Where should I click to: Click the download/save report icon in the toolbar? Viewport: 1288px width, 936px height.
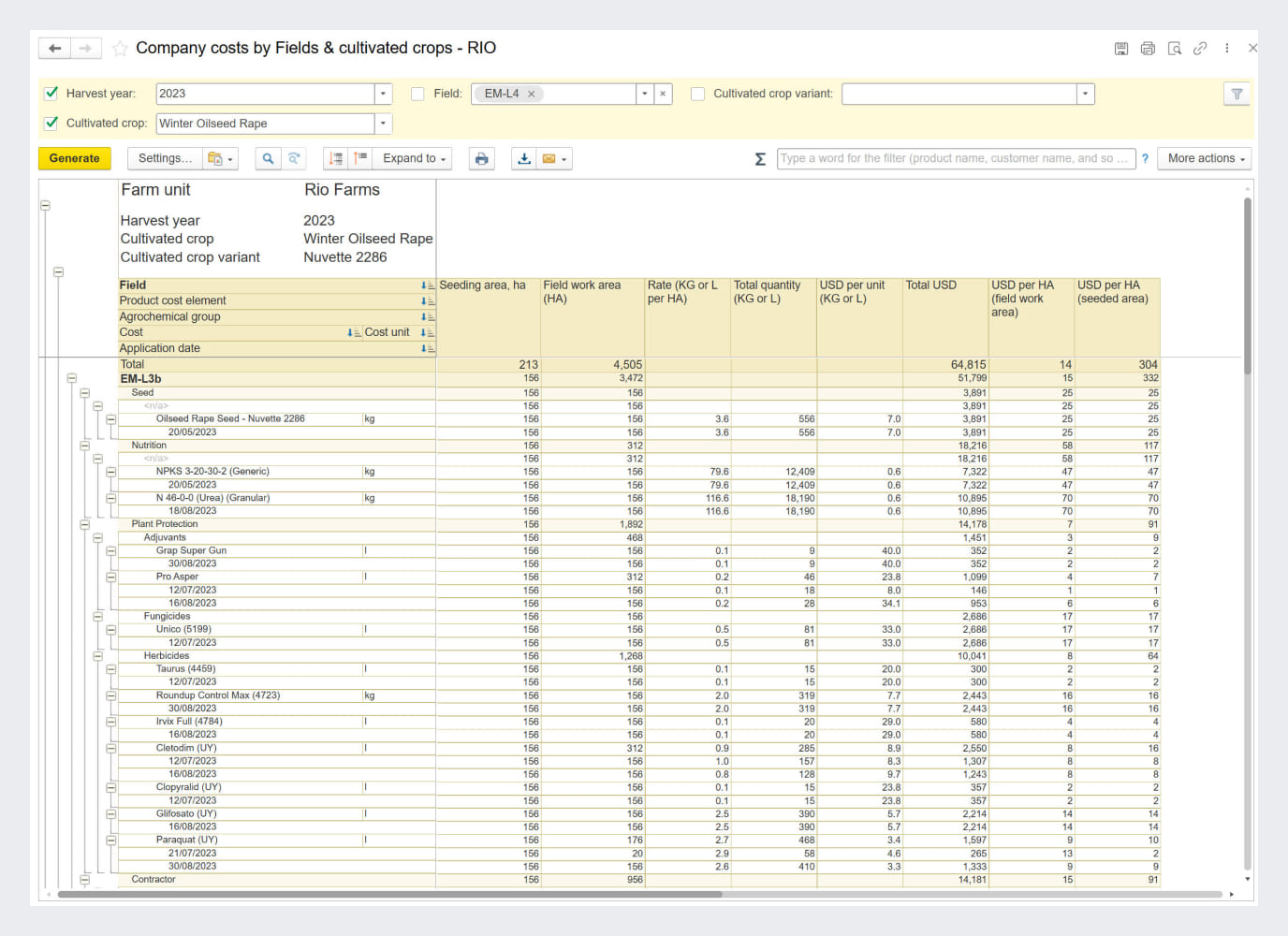(524, 159)
